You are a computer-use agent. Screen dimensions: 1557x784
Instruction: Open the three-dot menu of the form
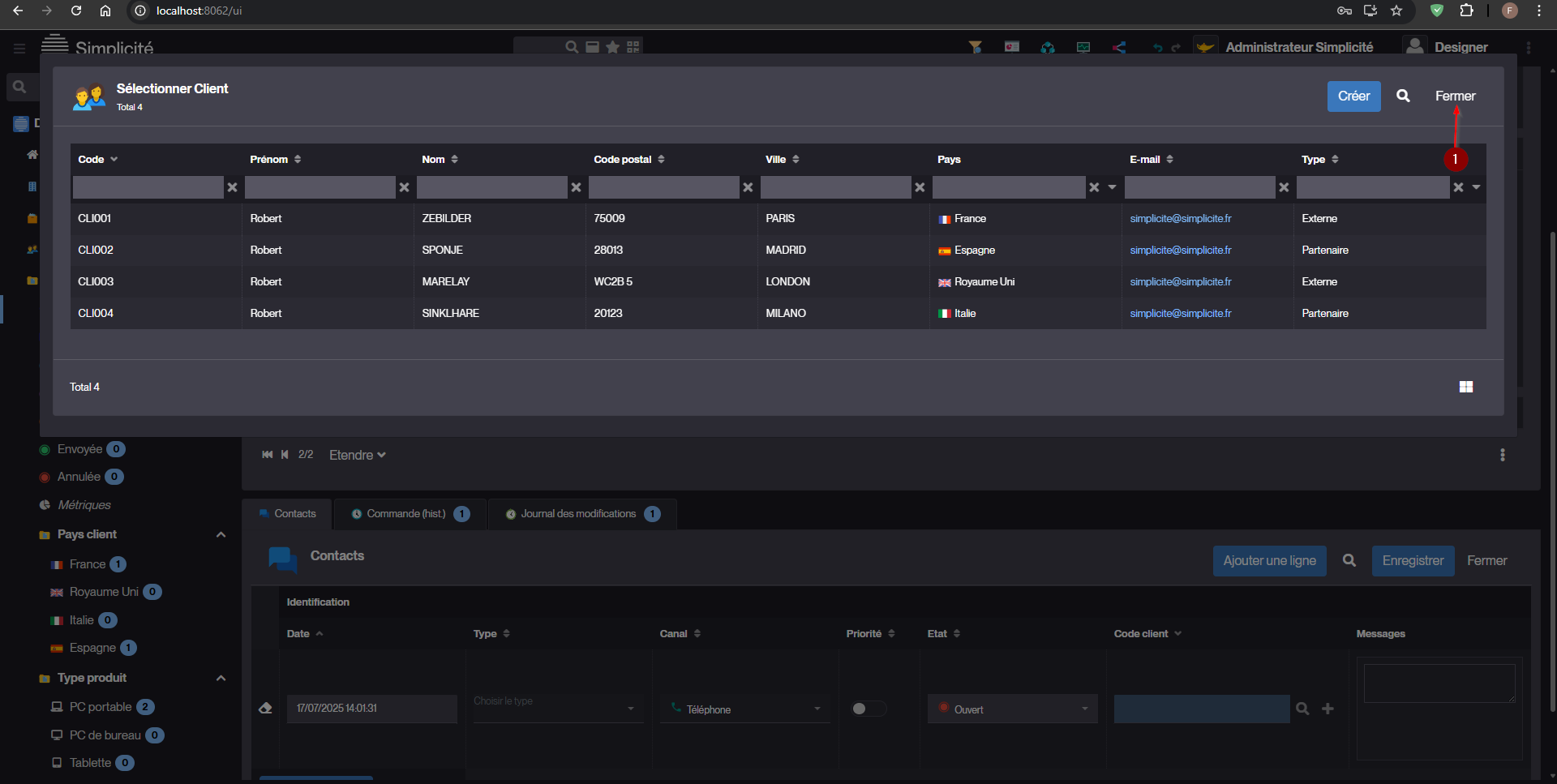1502,455
